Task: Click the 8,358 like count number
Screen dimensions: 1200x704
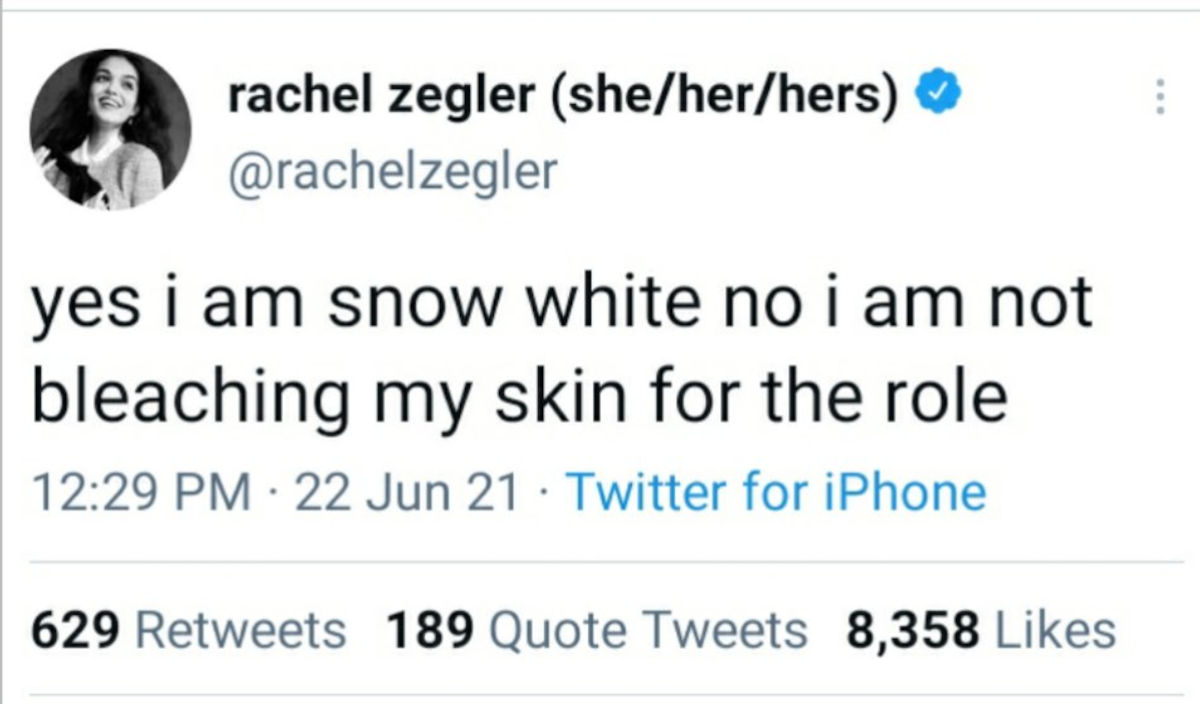Action: [x=911, y=630]
